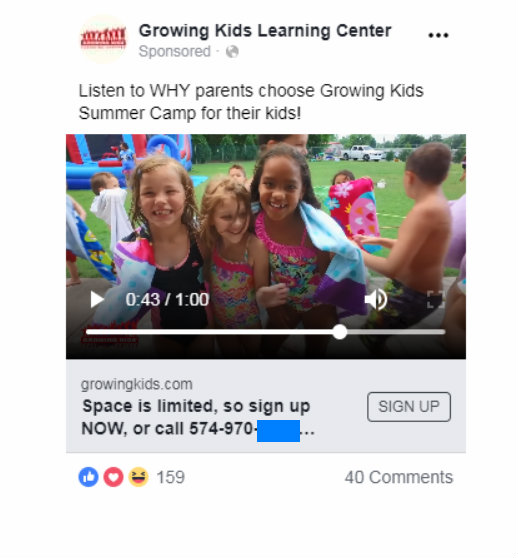518x558 pixels.
Task: Click the Sponsored label
Action: pos(175,52)
